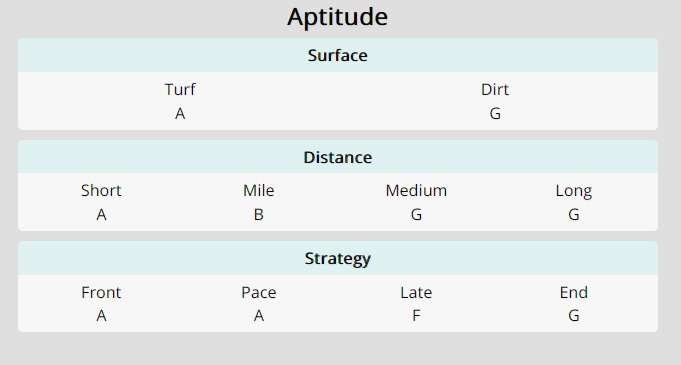Viewport: 681px width, 365px height.
Task: Click the F grade under Late
Action: tap(416, 315)
